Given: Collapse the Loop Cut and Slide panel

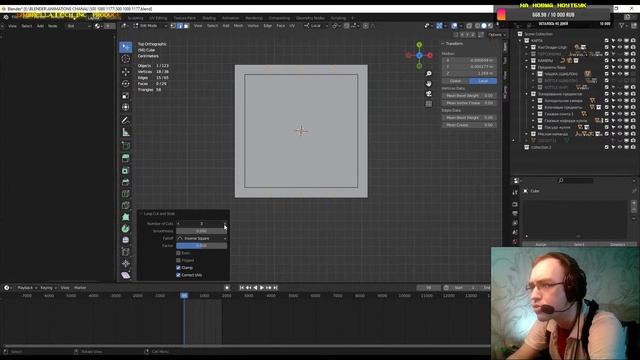Looking at the screenshot, I should tap(141, 213).
